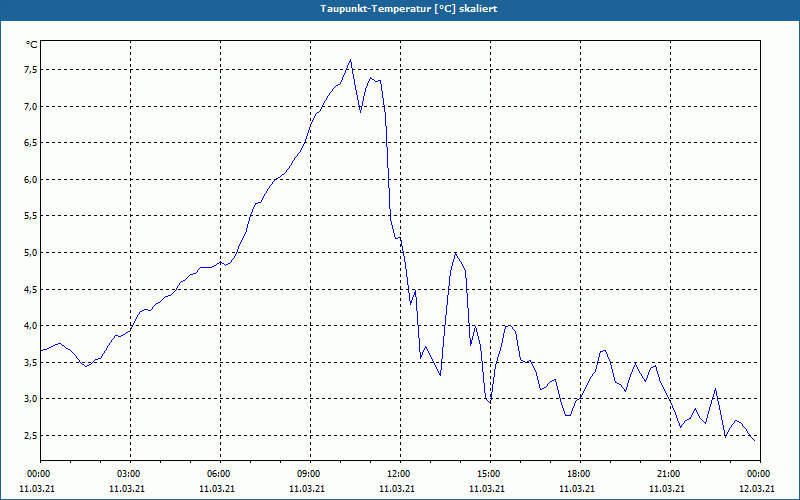Click the 3,0 temperature axis label
Viewport: 800px width, 500px height.
click(x=31, y=398)
